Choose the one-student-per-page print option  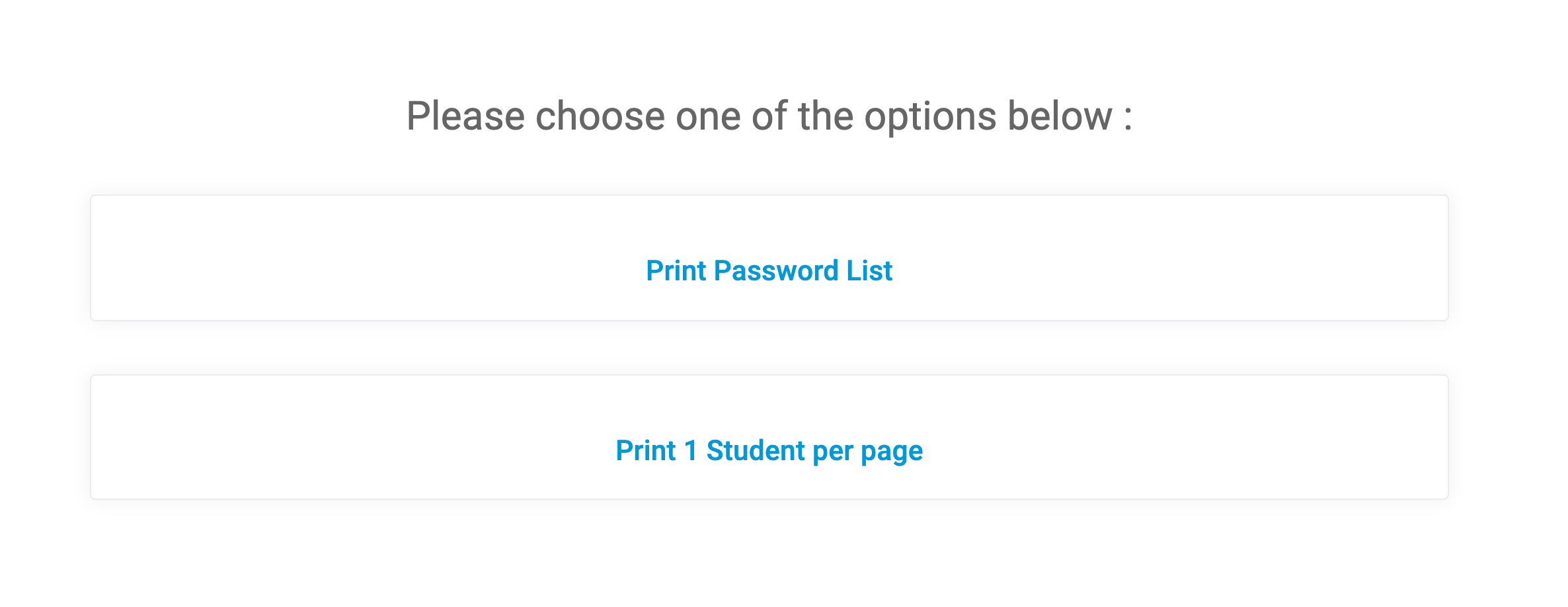tap(769, 451)
